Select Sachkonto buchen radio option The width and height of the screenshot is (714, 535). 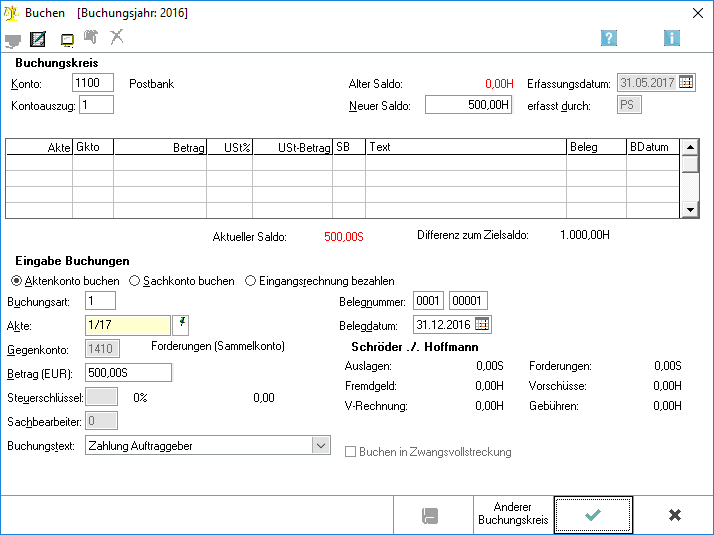(134, 281)
